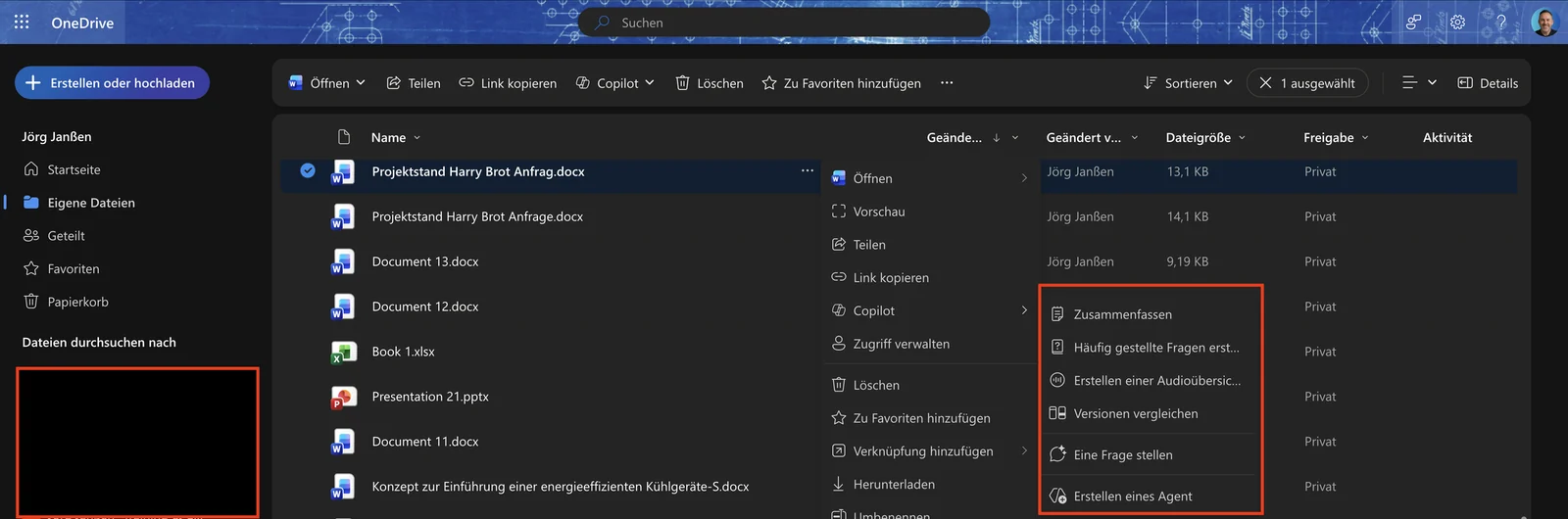Select Erstellen einer Audioübersicht option

[x=1151, y=382]
